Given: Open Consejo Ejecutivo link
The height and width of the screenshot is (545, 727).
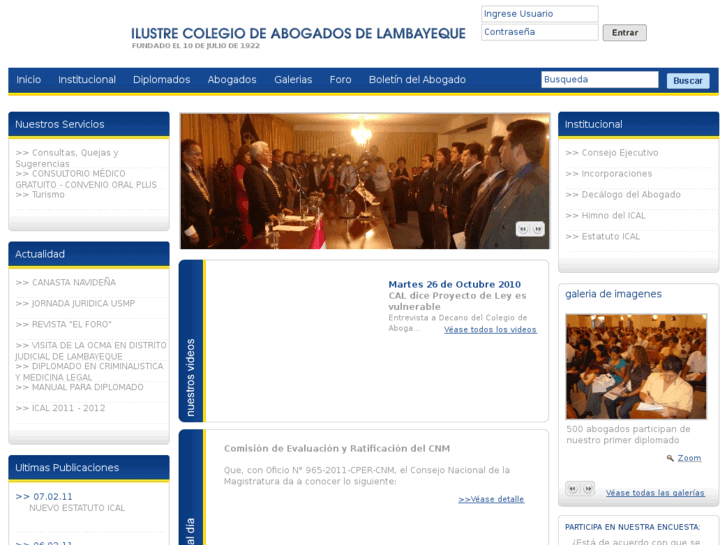Looking at the screenshot, I should pyautogui.click(x=612, y=153).
